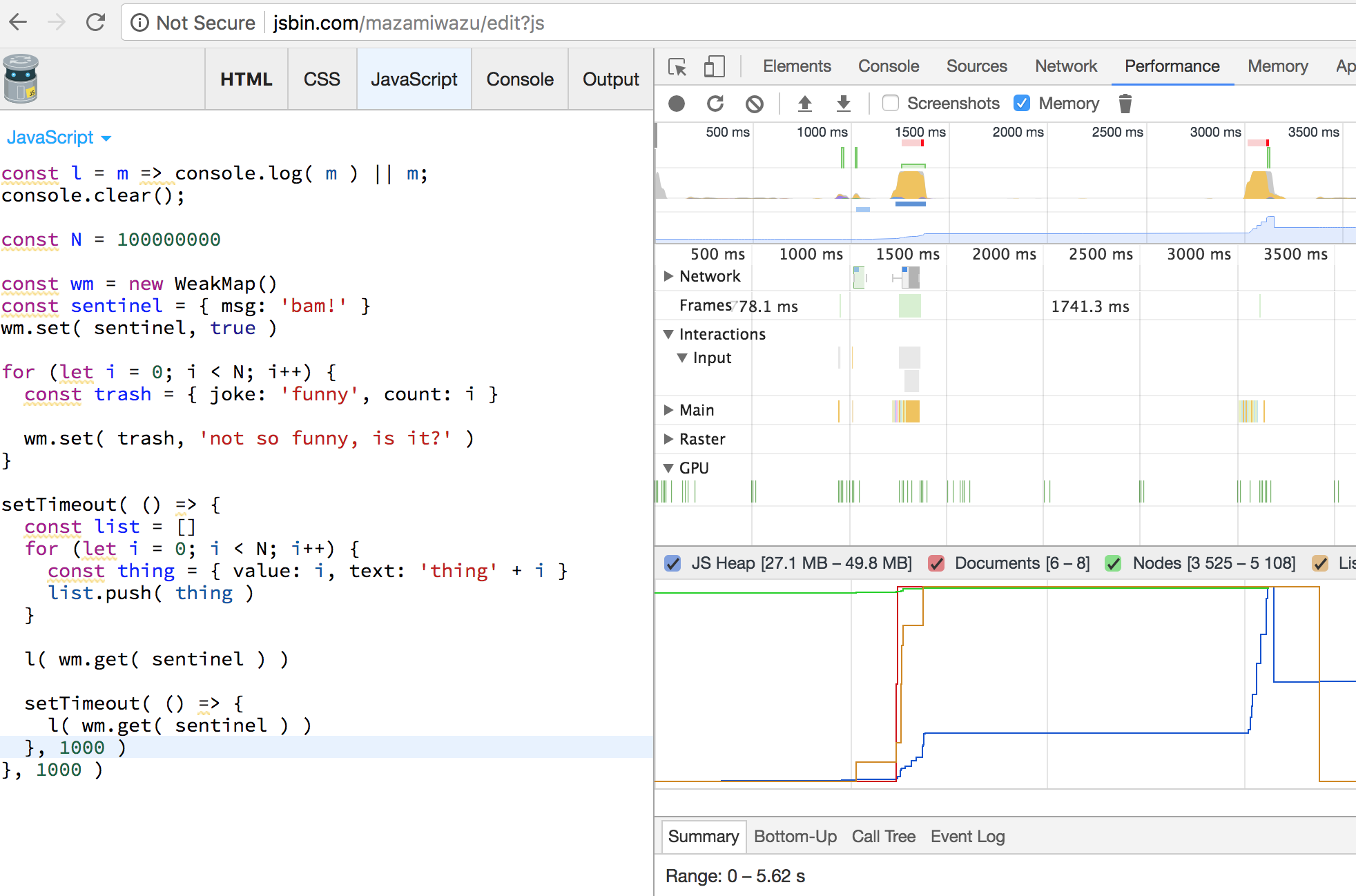The width and height of the screenshot is (1356, 896).
Task: Activate the inspect element picker icon
Action: pos(677,67)
